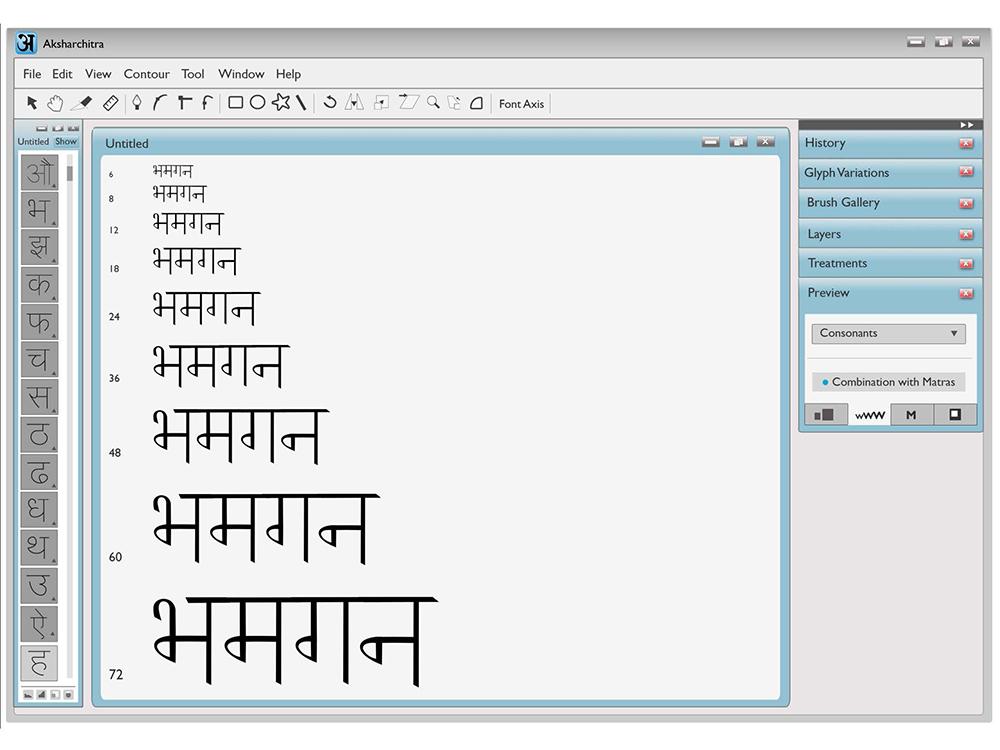Open the File menu
Image resolution: width=1000 pixels, height=750 pixels.
[x=32, y=74]
